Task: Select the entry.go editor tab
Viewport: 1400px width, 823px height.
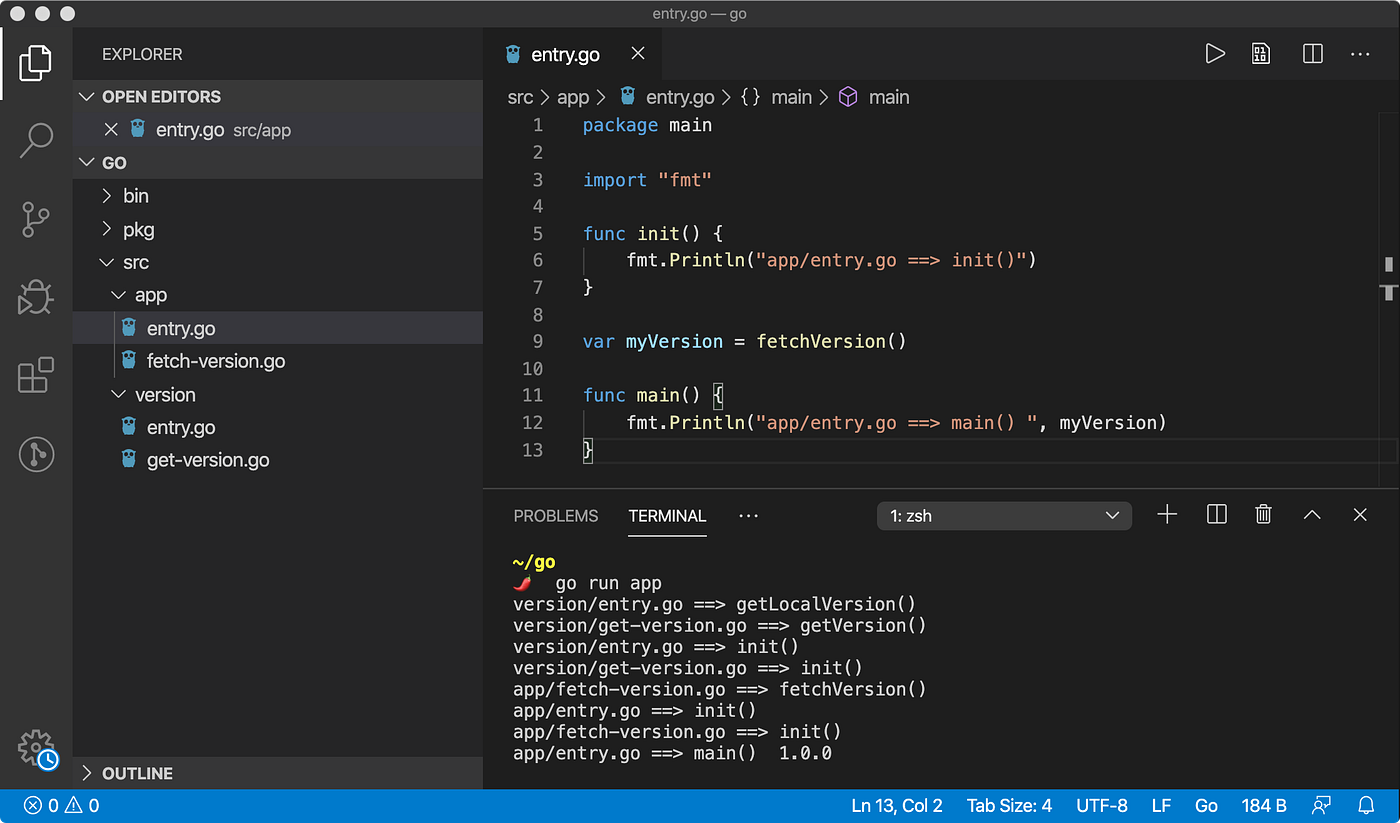Action: pos(566,54)
